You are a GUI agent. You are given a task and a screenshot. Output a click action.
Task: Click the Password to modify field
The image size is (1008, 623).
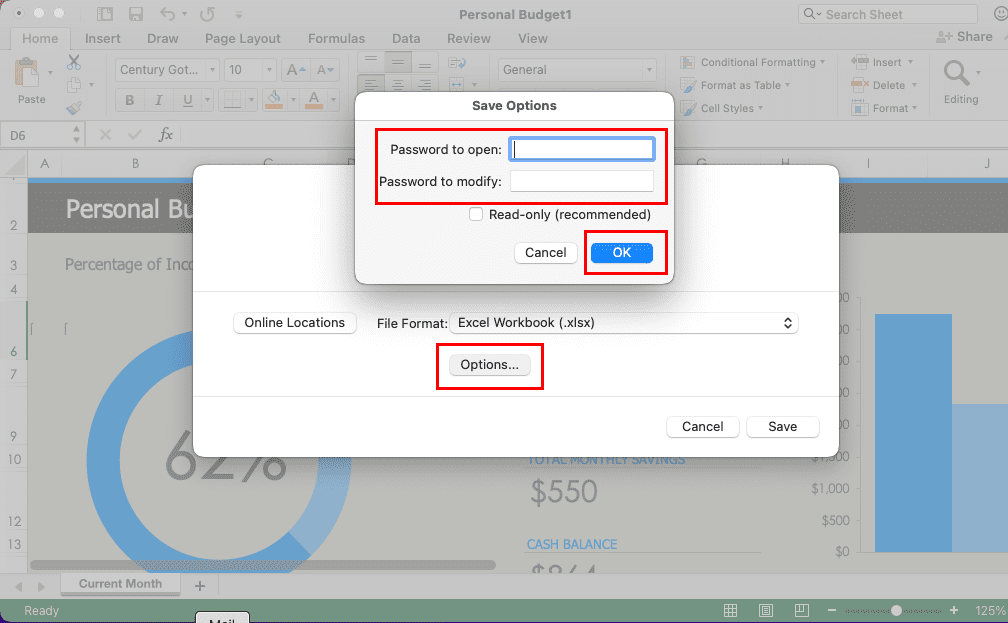[x=581, y=181]
